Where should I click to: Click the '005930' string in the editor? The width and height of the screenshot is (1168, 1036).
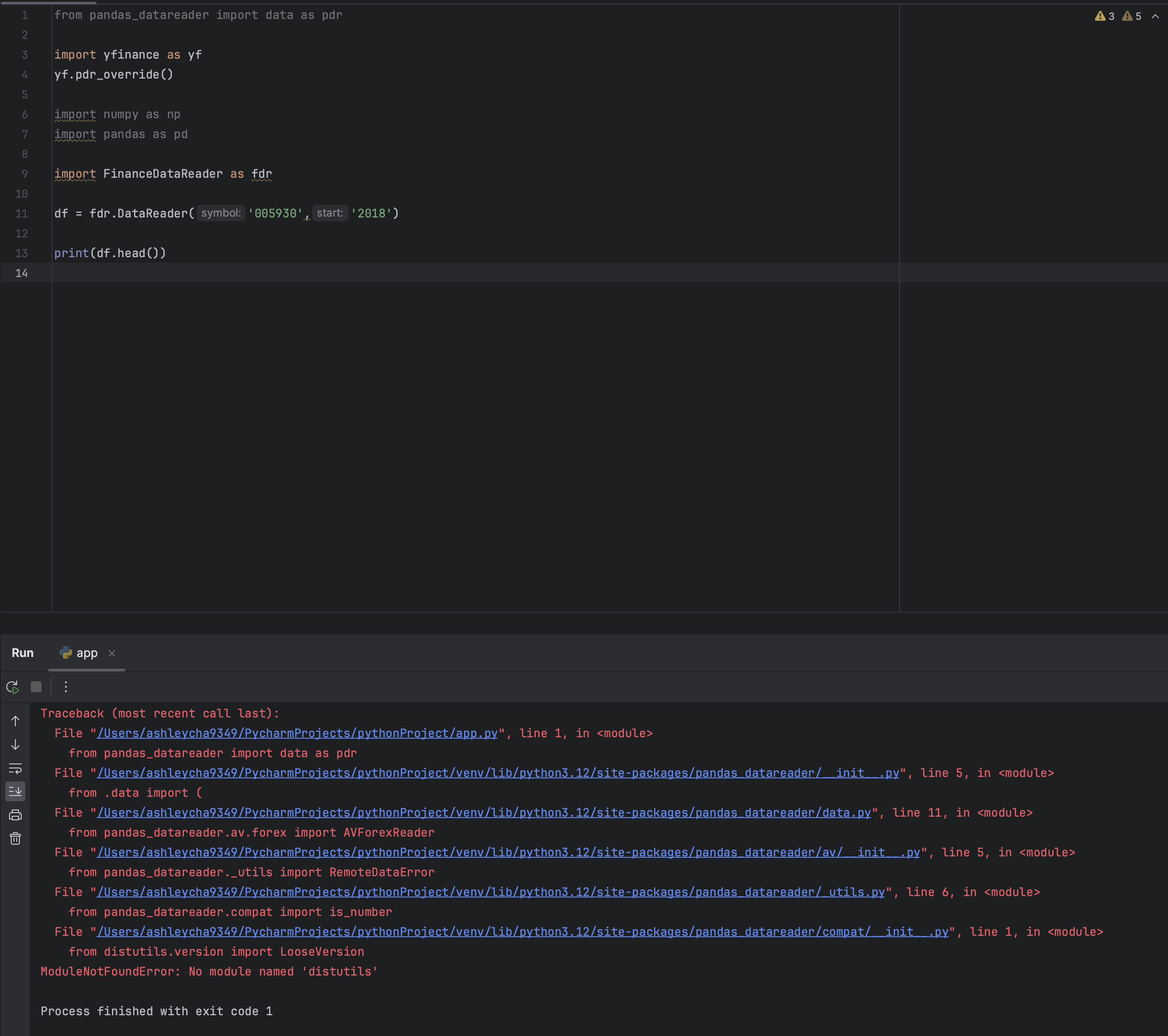275,214
